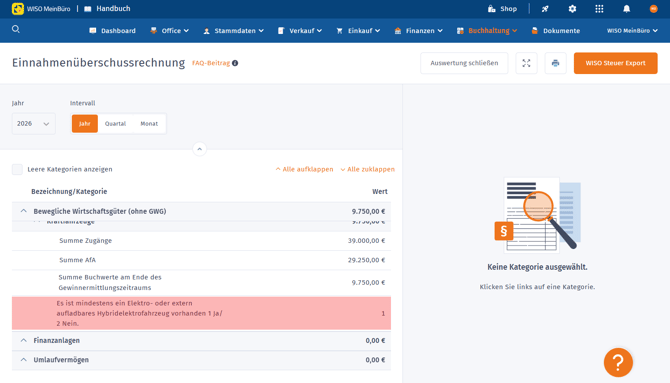The width and height of the screenshot is (670, 383).
Task: Toggle fullscreen view of the report
Action: [x=526, y=63]
